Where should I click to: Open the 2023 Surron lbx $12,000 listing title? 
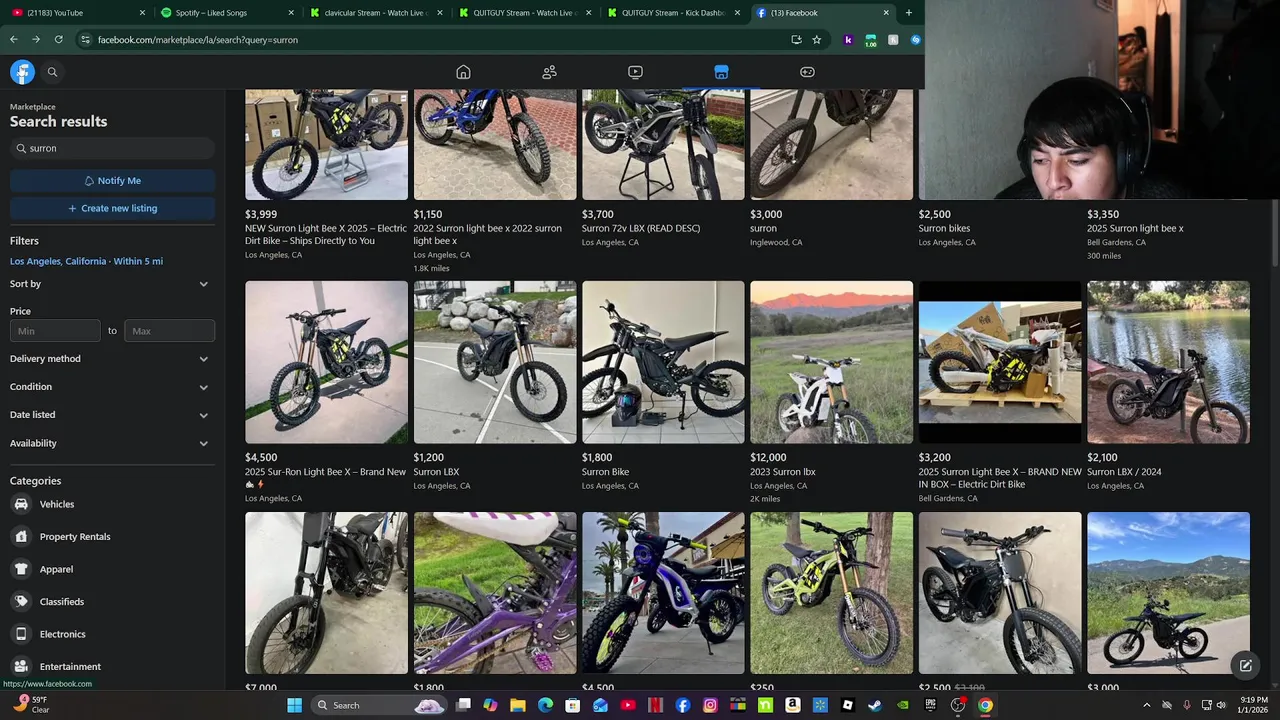(x=783, y=472)
